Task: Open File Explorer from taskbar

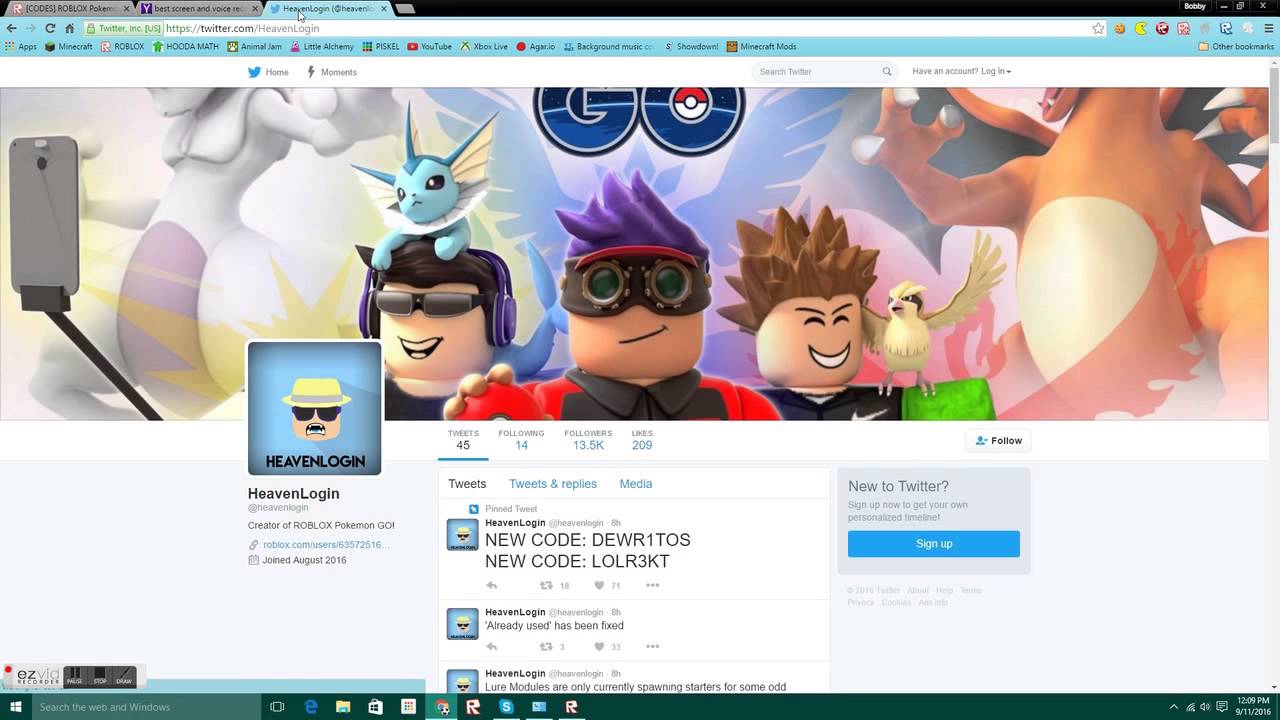Action: (x=343, y=707)
